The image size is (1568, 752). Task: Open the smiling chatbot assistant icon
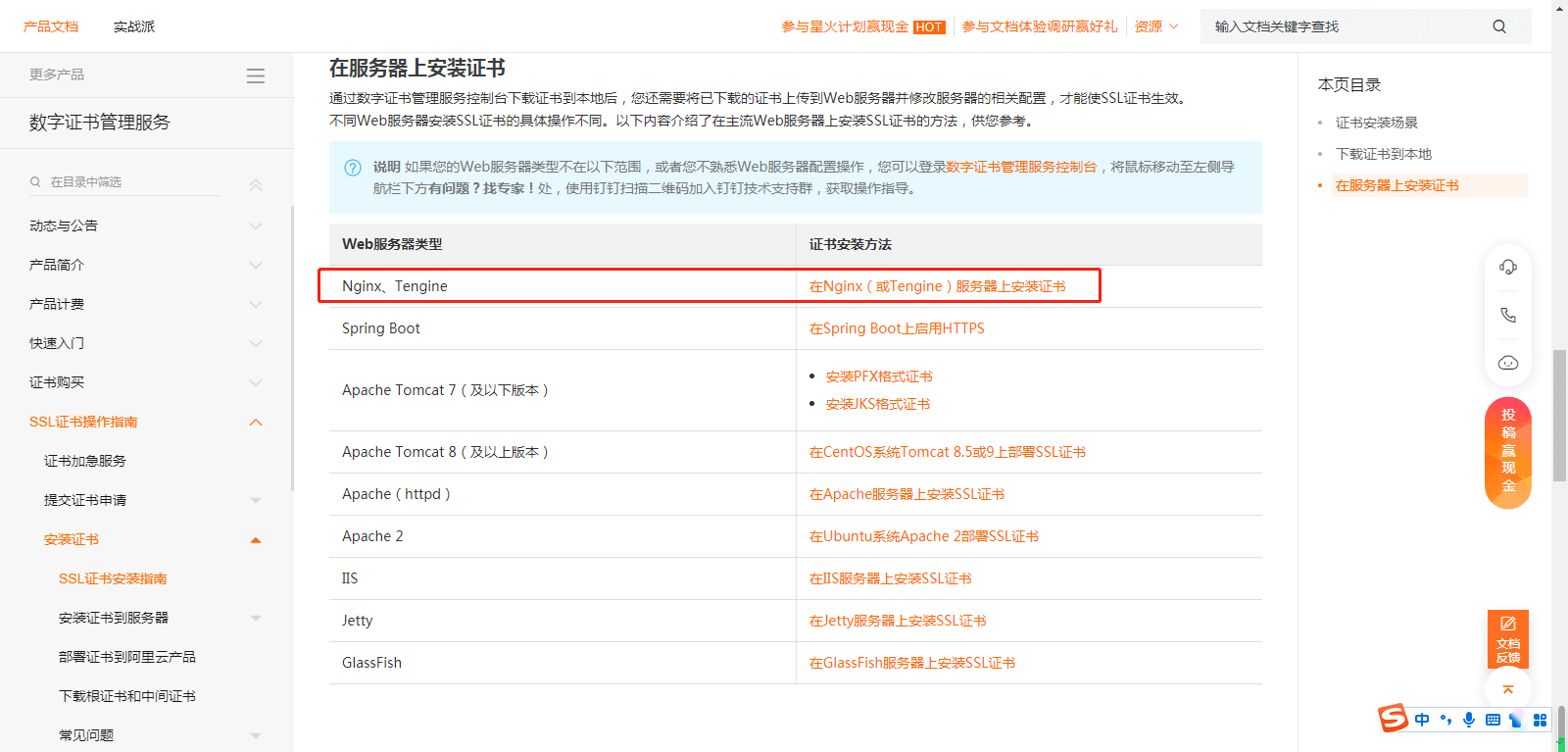pyautogui.click(x=1507, y=363)
